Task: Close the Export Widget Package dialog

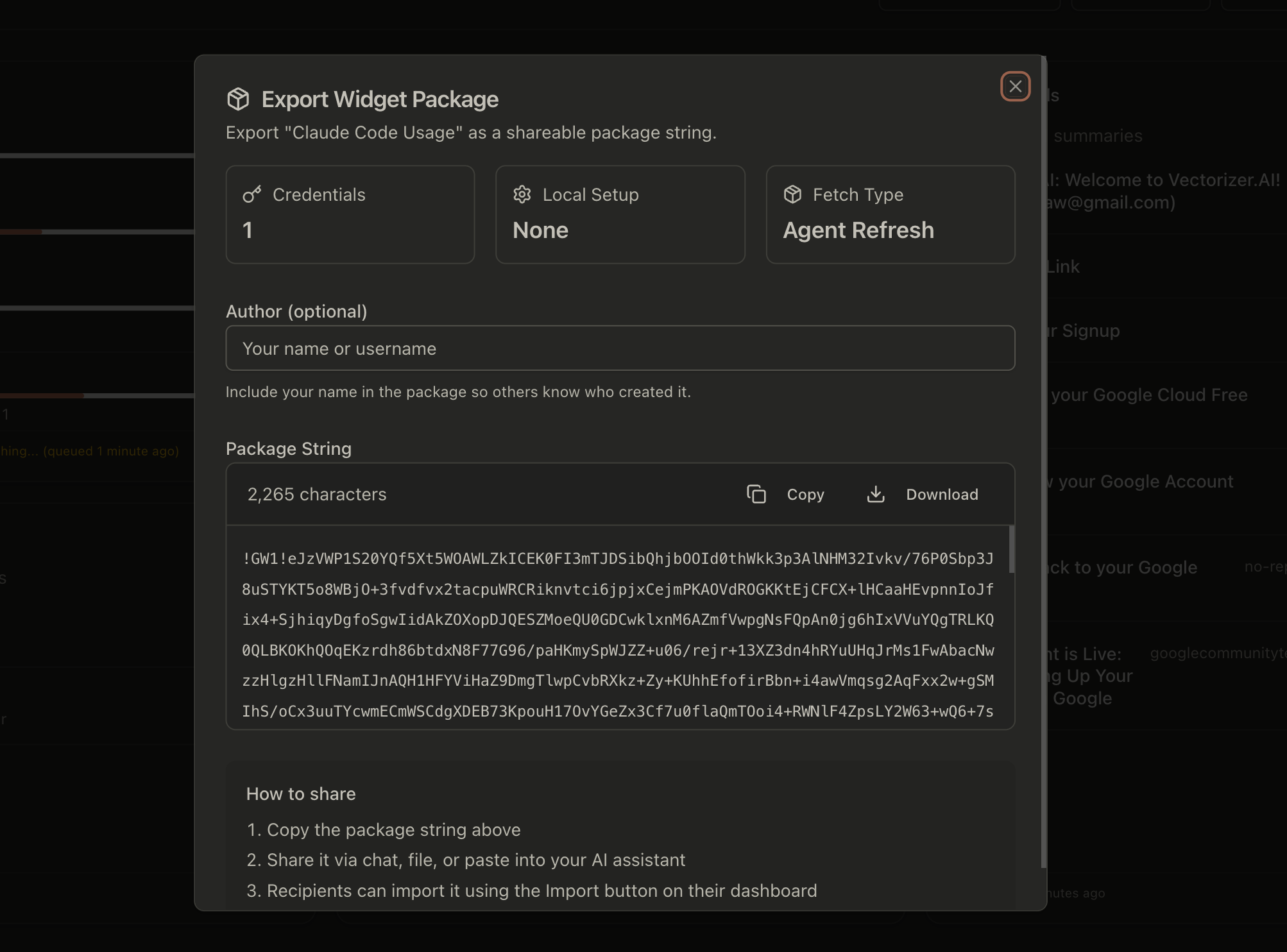Action: tap(1015, 87)
